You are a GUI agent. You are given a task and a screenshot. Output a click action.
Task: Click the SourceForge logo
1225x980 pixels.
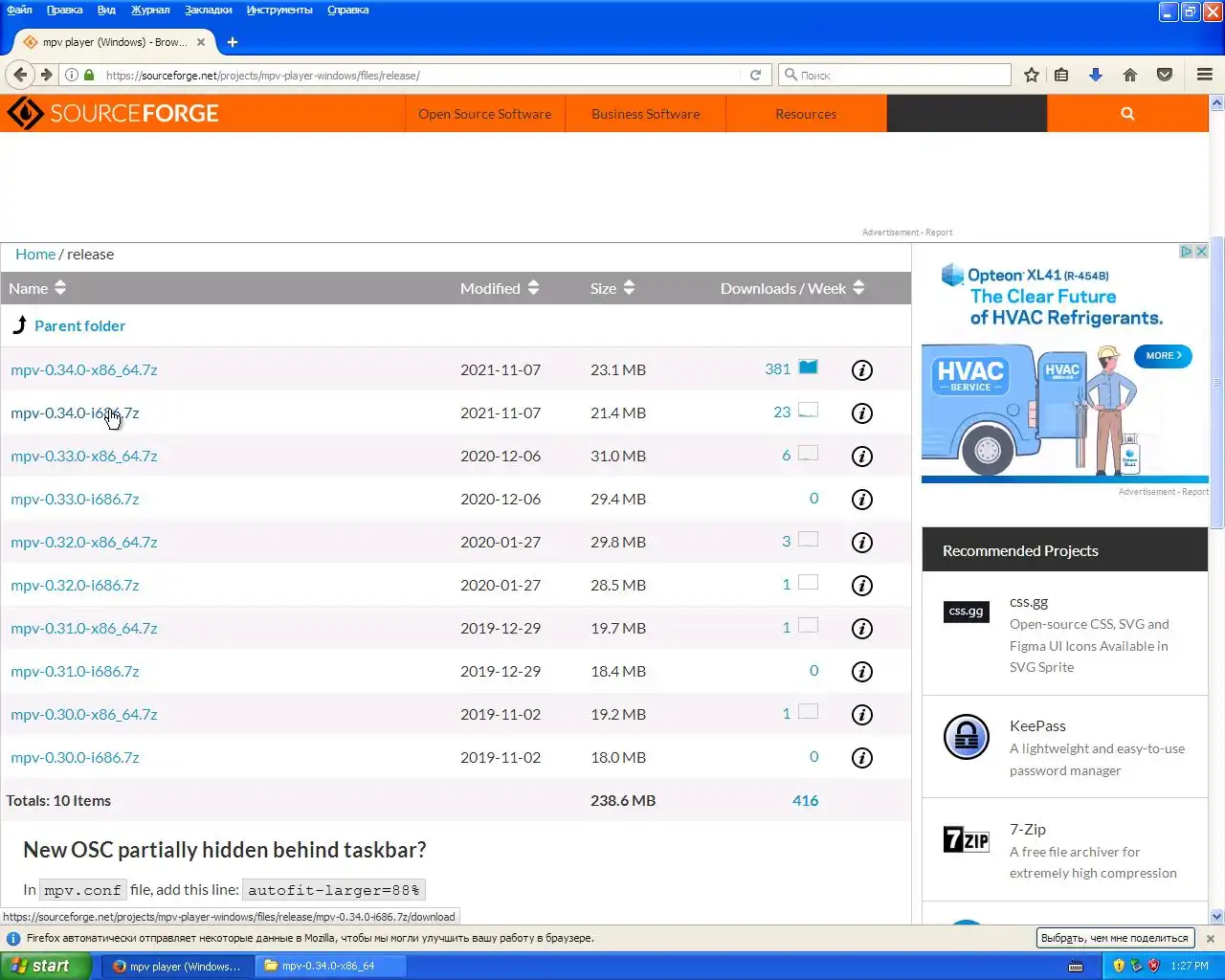113,113
